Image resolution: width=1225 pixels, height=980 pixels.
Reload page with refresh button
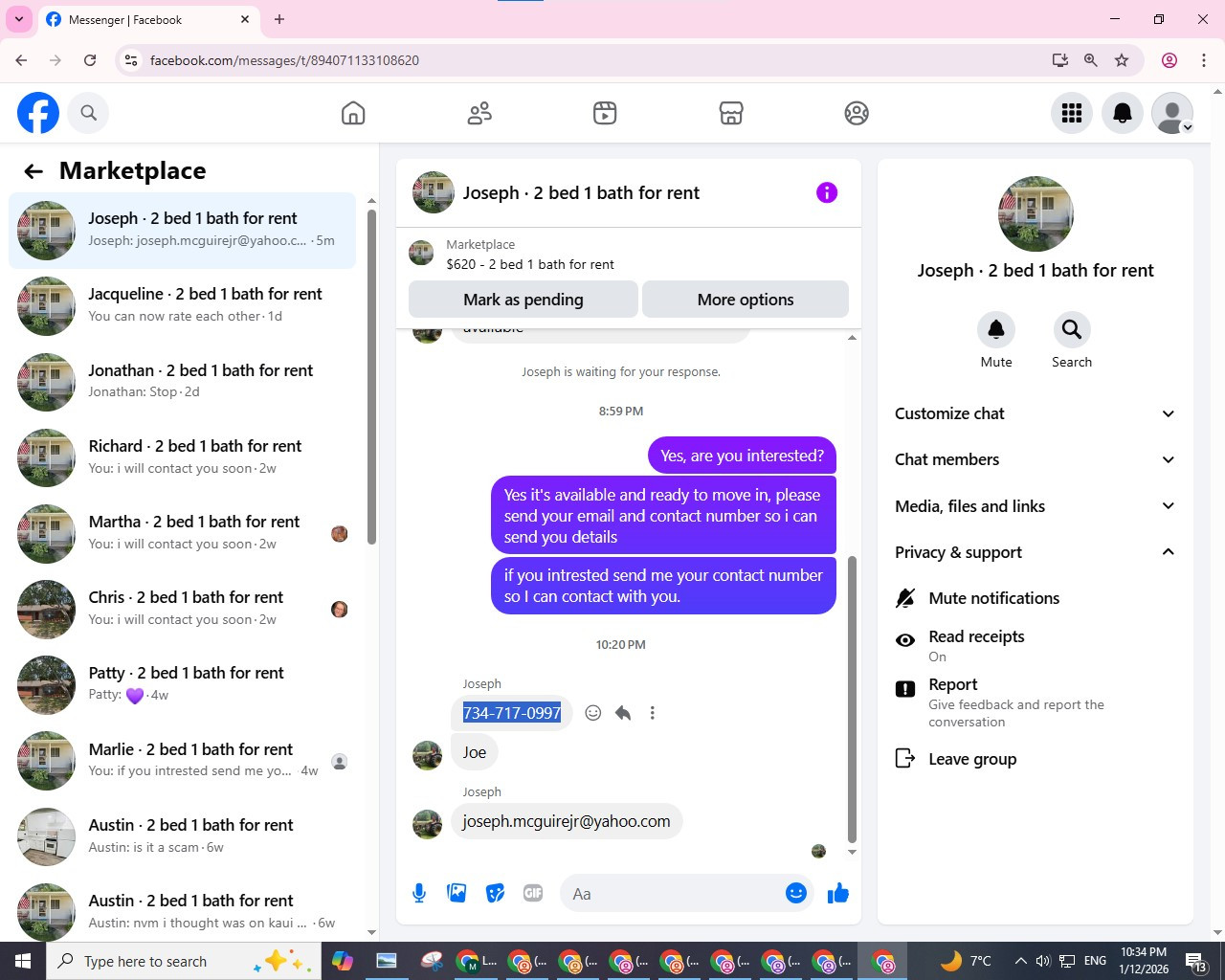[90, 60]
